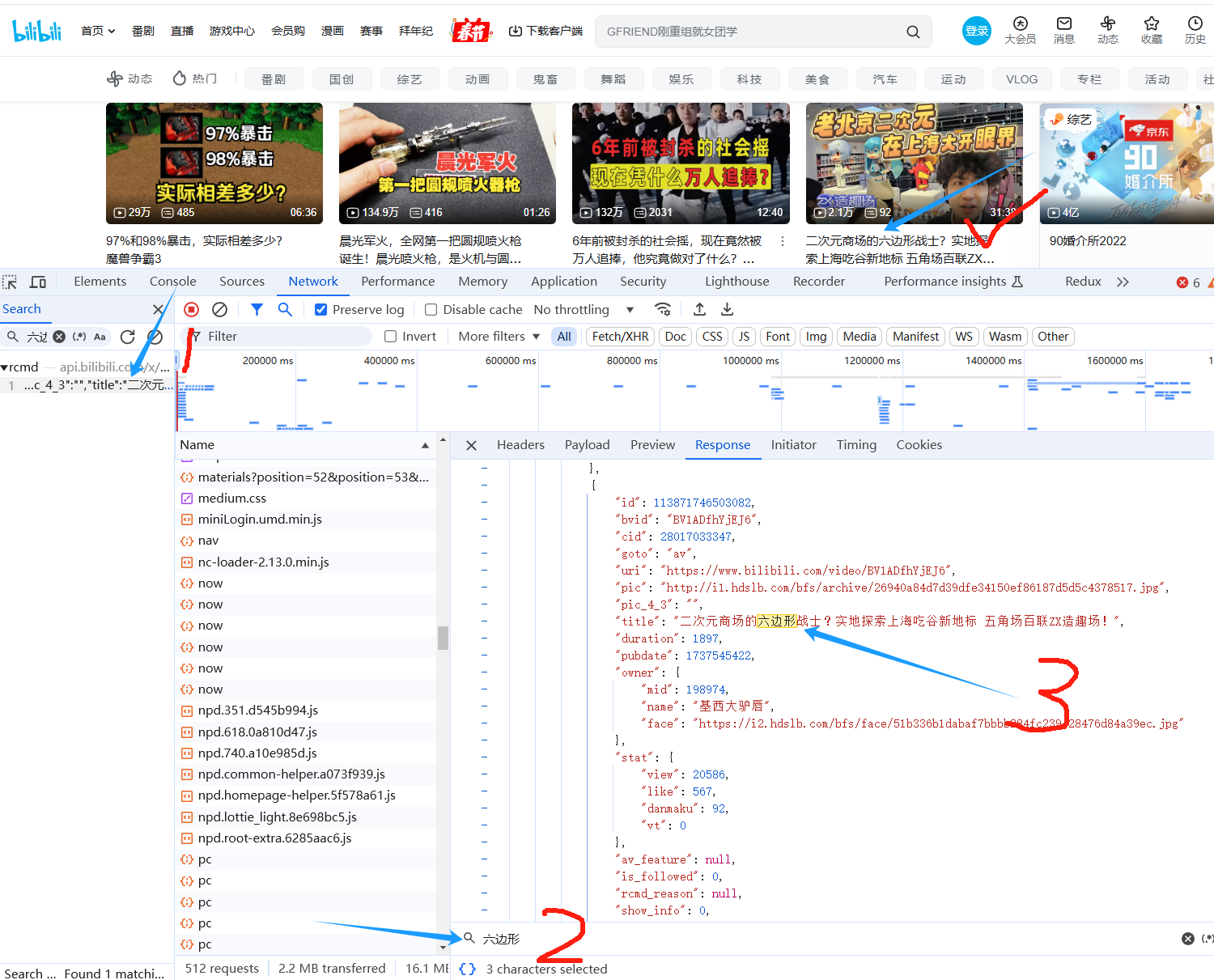Click the record network log button
This screenshot has width=1214, height=980.
192,309
